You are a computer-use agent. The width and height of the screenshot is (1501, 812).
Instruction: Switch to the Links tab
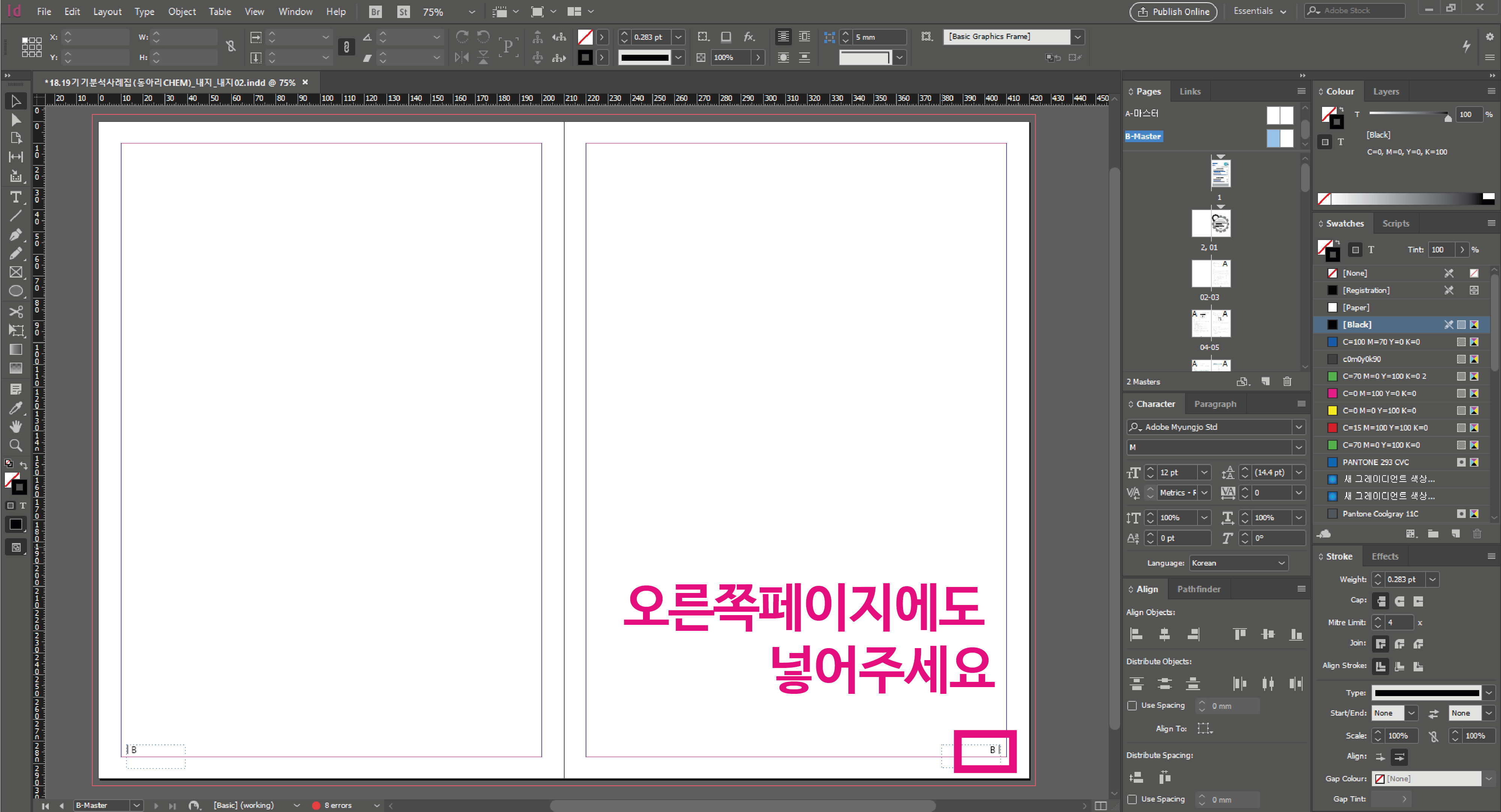coord(1190,91)
